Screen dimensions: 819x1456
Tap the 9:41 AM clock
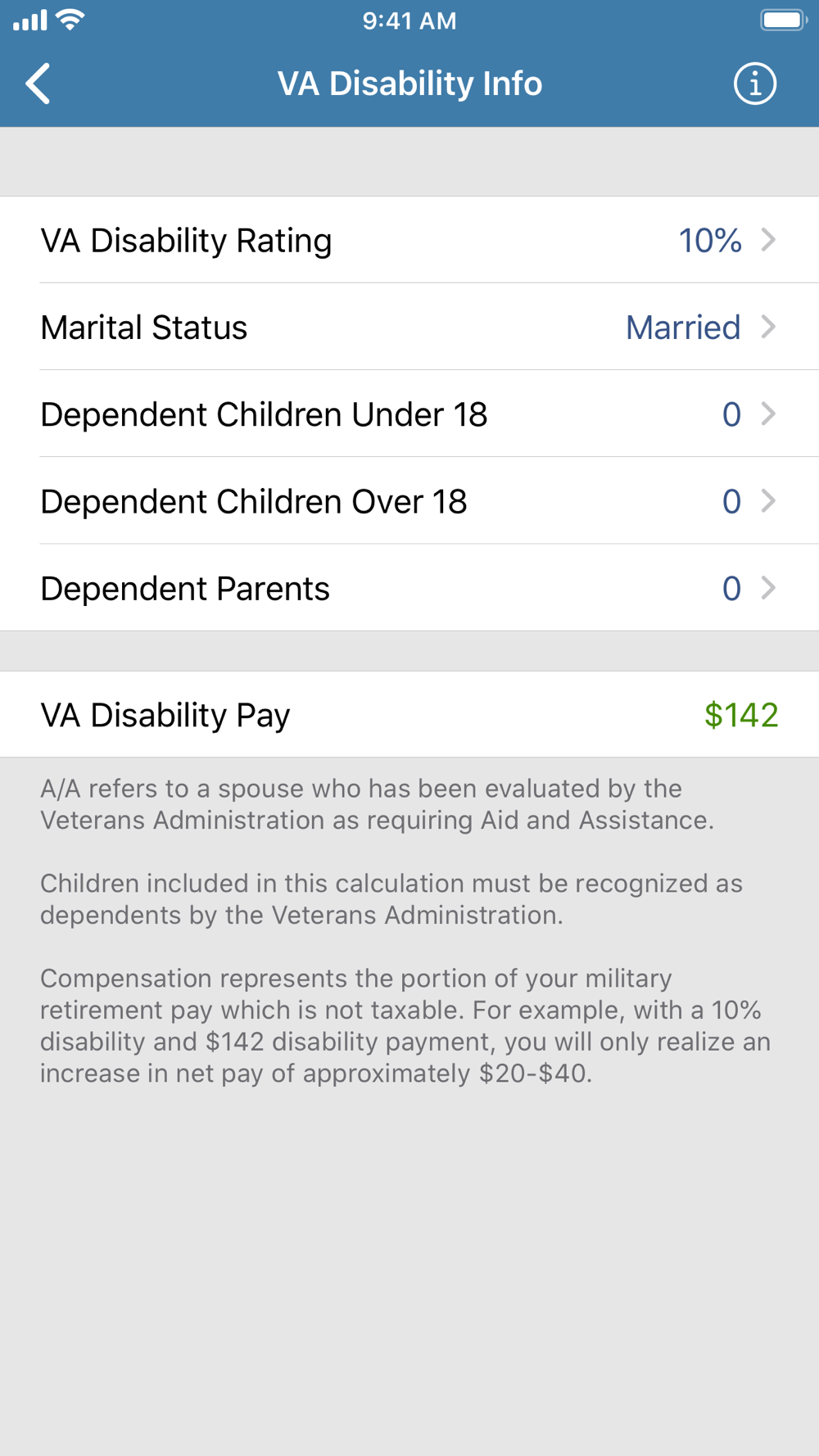coord(409,20)
